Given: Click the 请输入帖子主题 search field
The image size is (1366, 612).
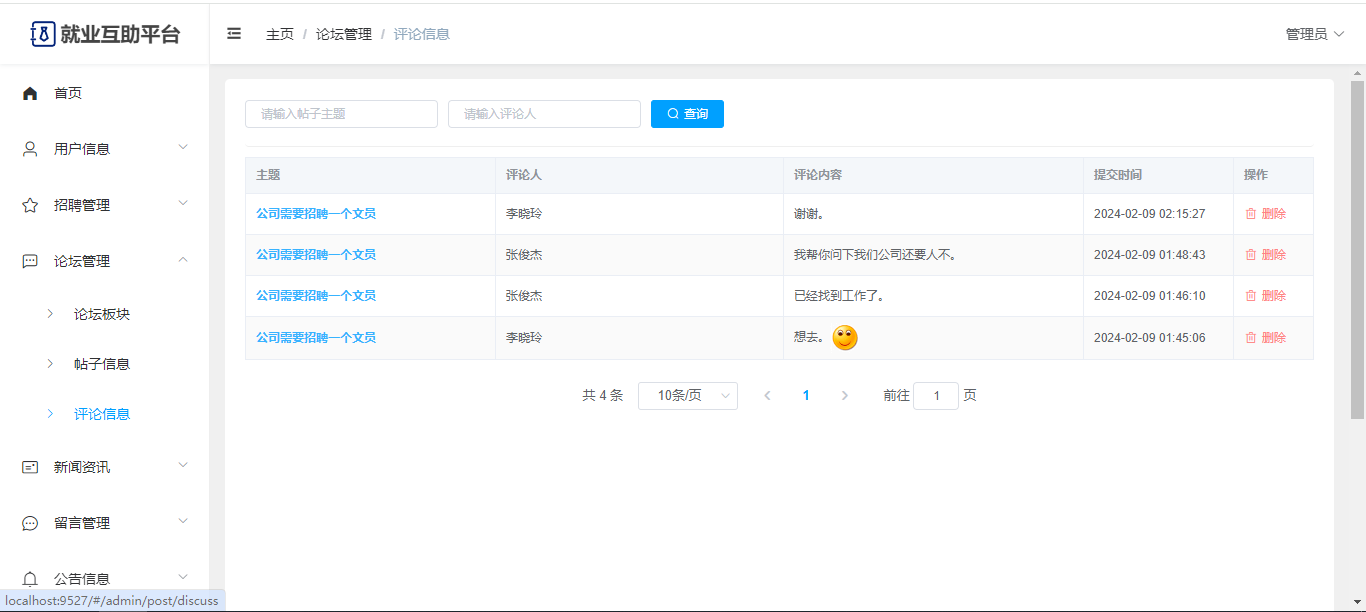Looking at the screenshot, I should (x=341, y=114).
